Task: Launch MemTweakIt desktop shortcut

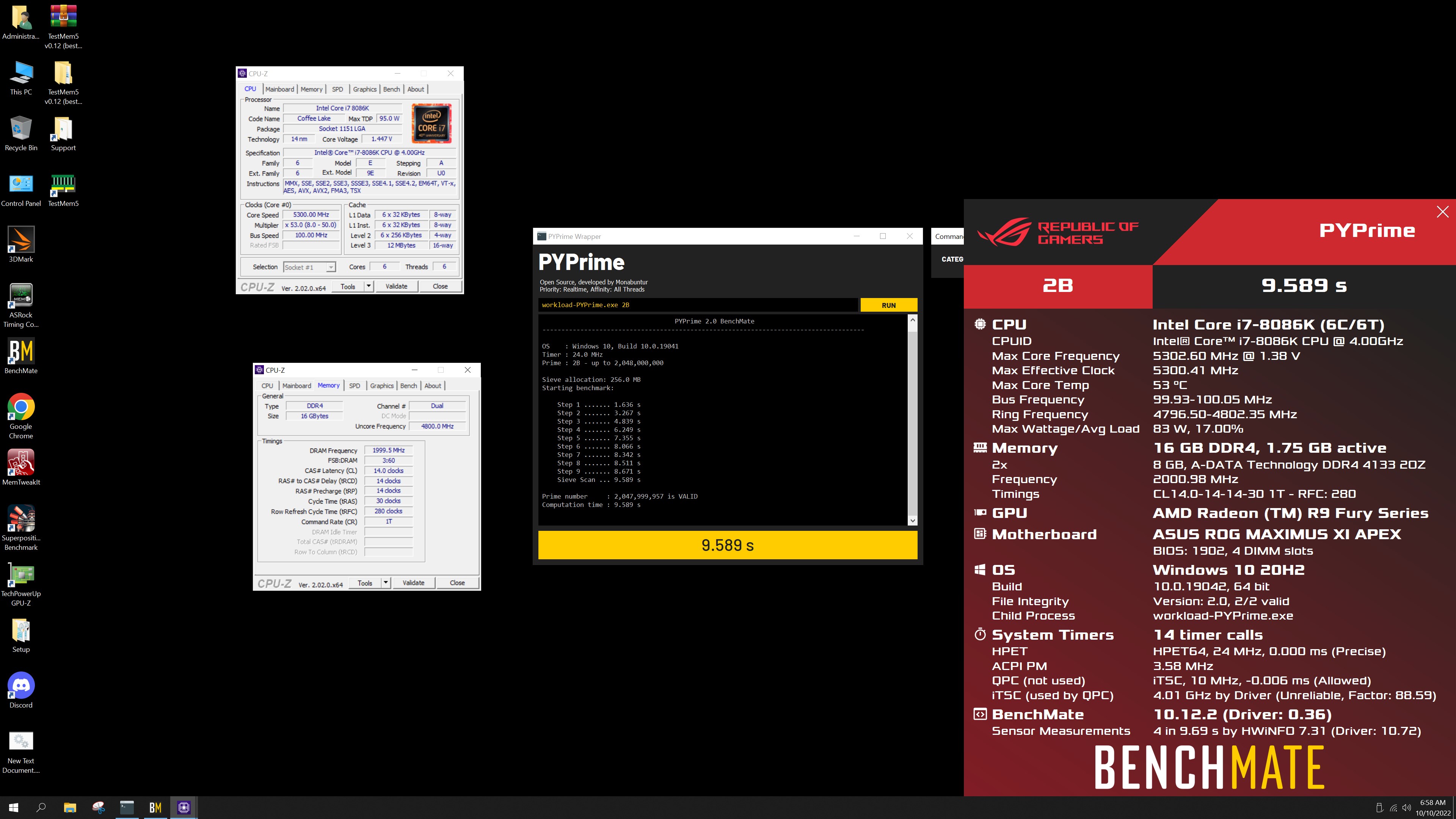Action: [x=21, y=468]
